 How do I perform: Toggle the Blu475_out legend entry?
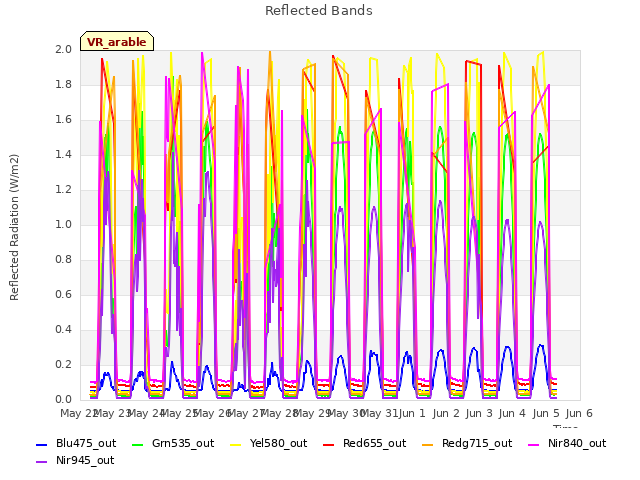tap(76, 443)
